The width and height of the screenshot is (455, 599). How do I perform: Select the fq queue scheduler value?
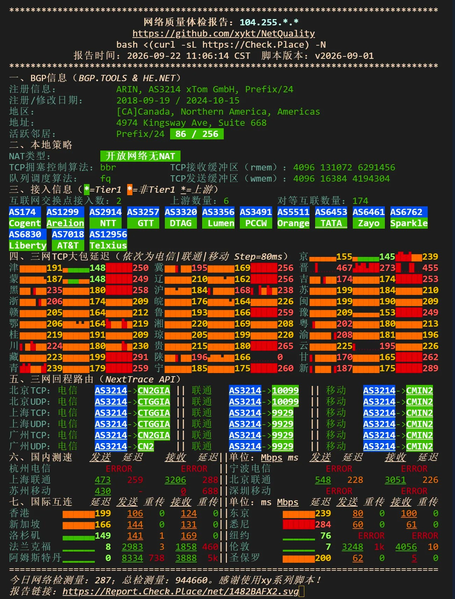[105, 178]
